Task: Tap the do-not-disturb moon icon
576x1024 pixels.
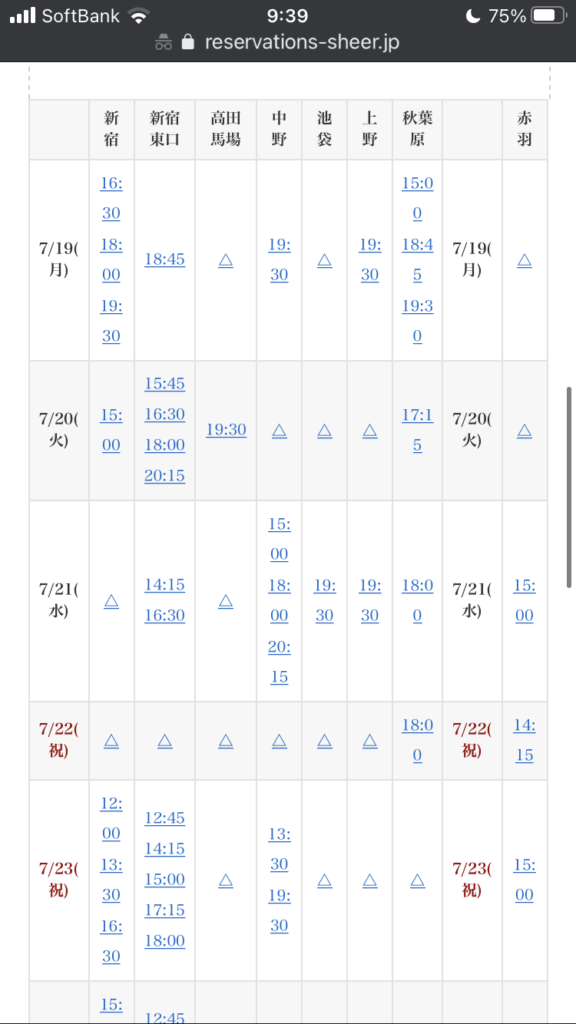Action: click(x=474, y=16)
